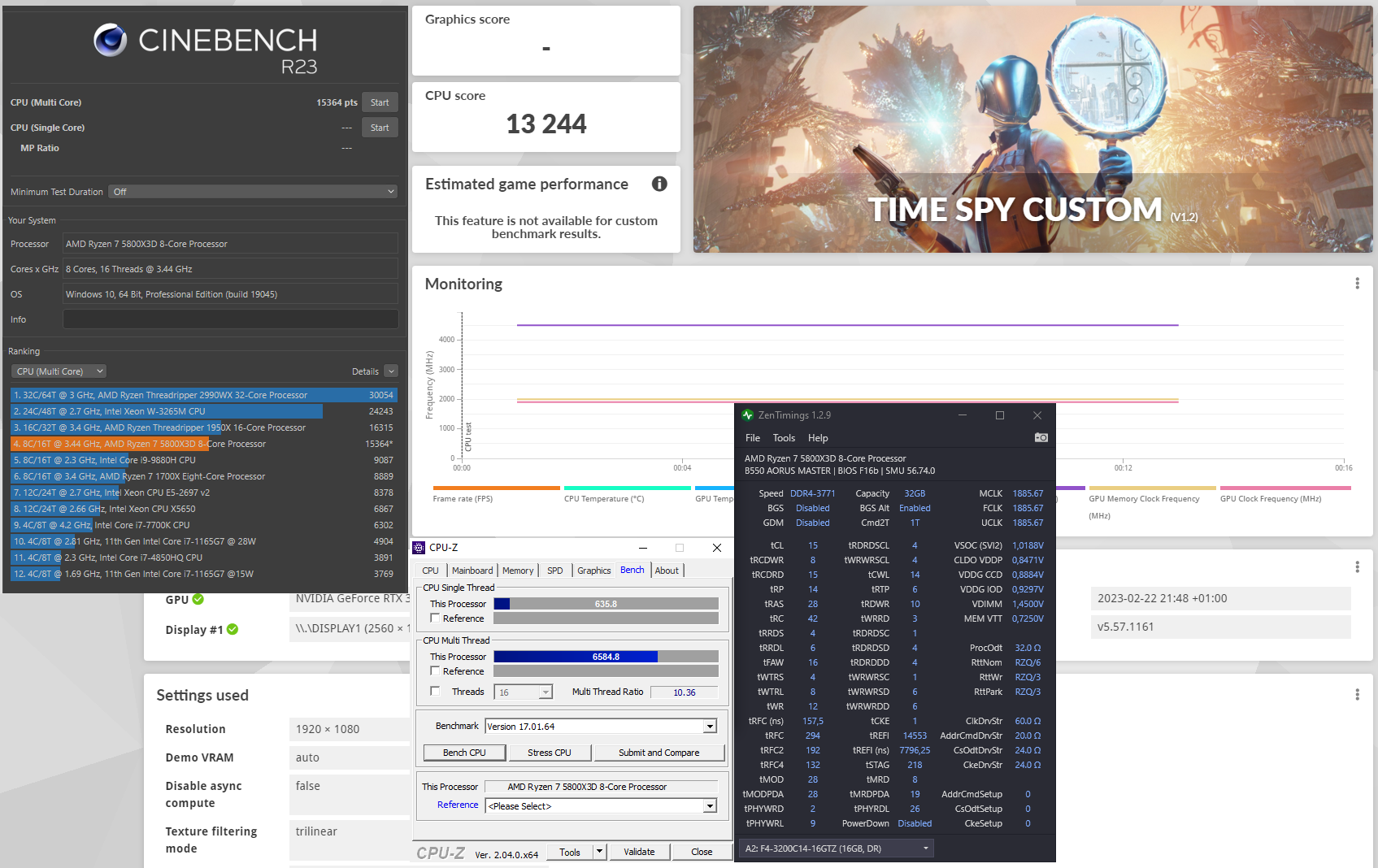Image resolution: width=1378 pixels, height=868 pixels.
Task: Select the highlighted Ryzen 7 5800X3D ranking row
Action: point(204,444)
